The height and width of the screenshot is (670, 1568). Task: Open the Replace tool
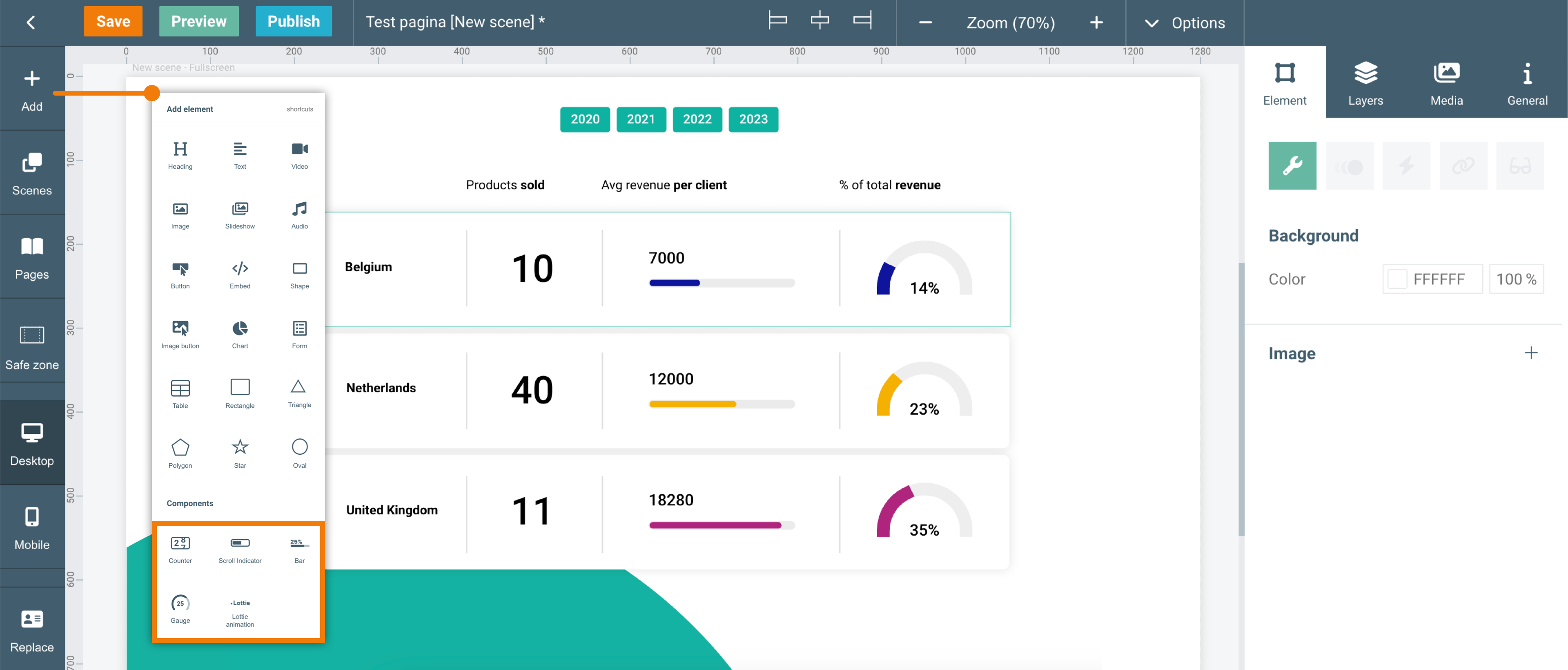coord(32,630)
